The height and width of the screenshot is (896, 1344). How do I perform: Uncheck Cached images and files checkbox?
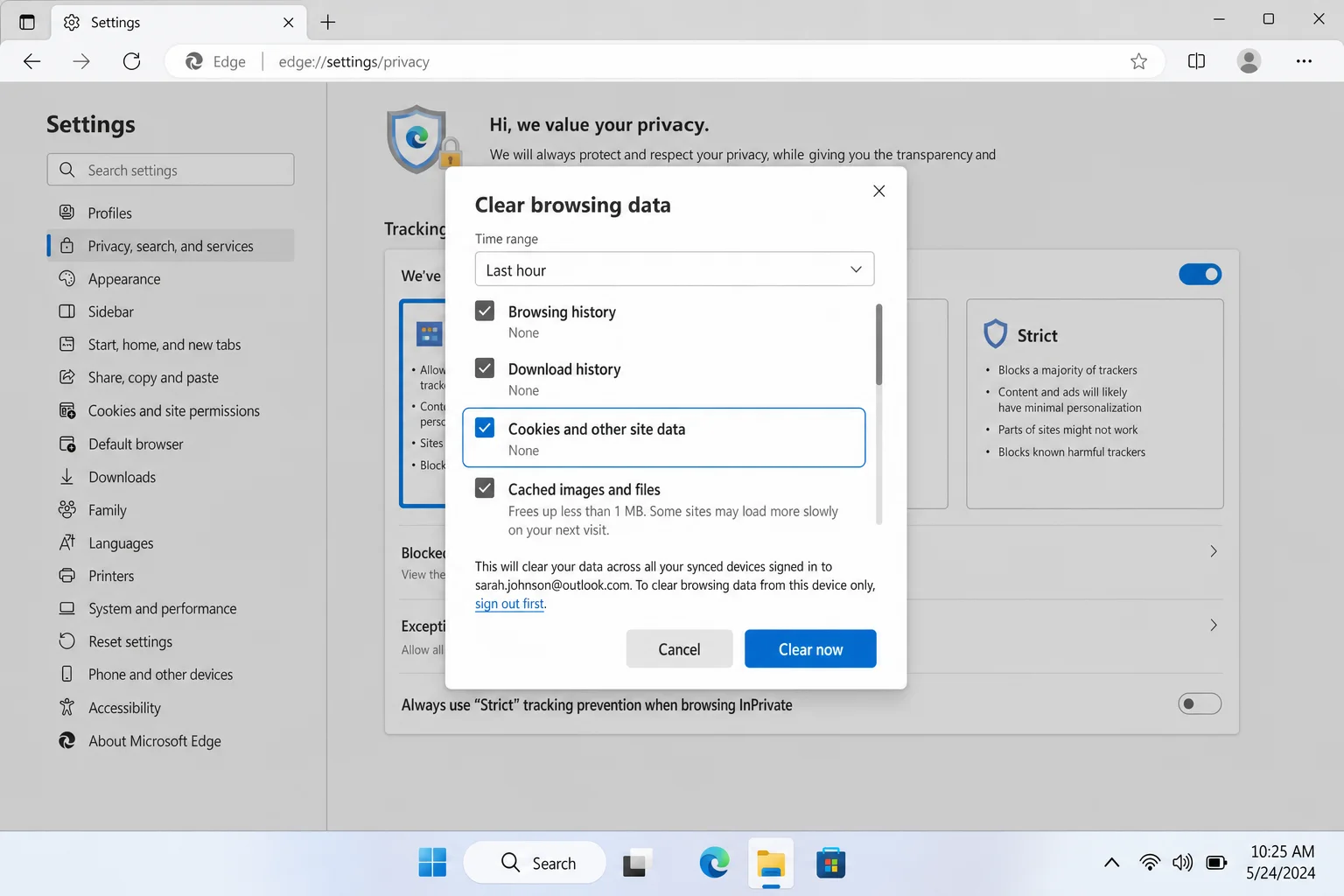pos(485,488)
